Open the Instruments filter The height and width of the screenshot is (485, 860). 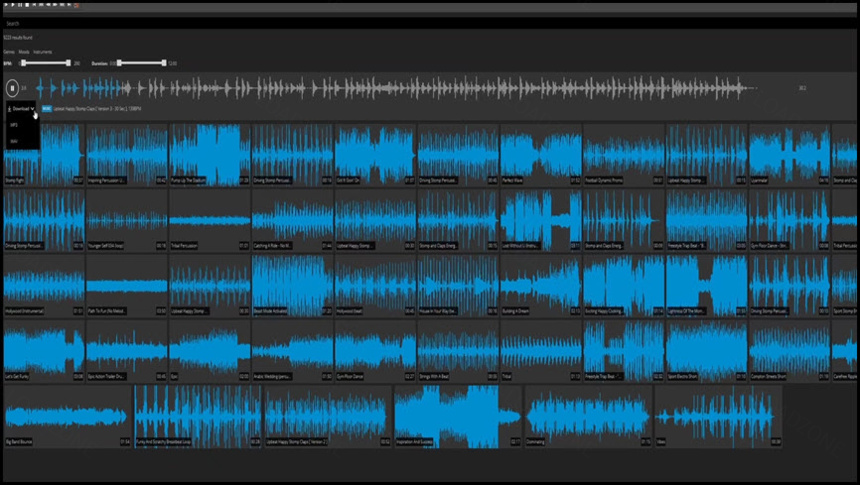point(42,52)
